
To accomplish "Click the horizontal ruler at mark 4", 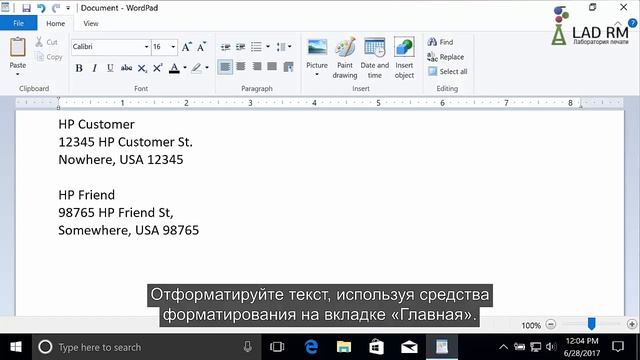I will pos(314,103).
